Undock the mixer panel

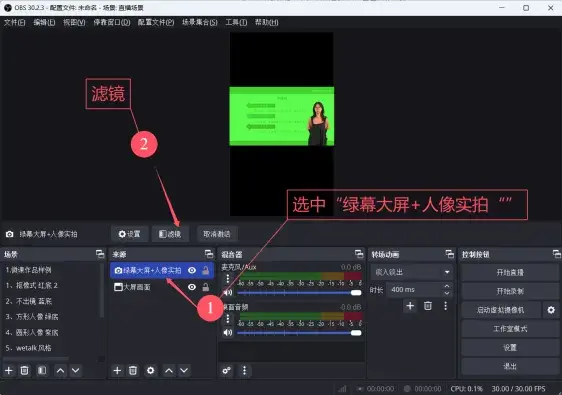pyautogui.click(x=359, y=254)
